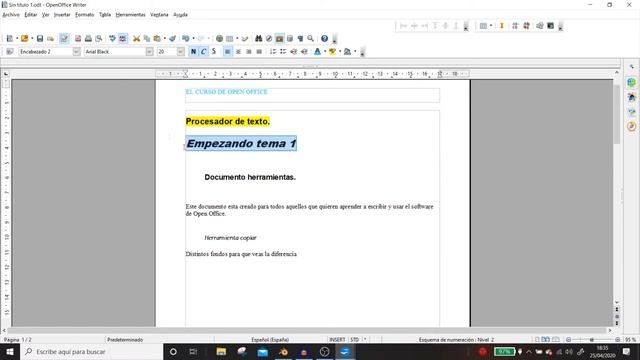
Task: Toggle Italic (C) formatting
Action: (203, 51)
